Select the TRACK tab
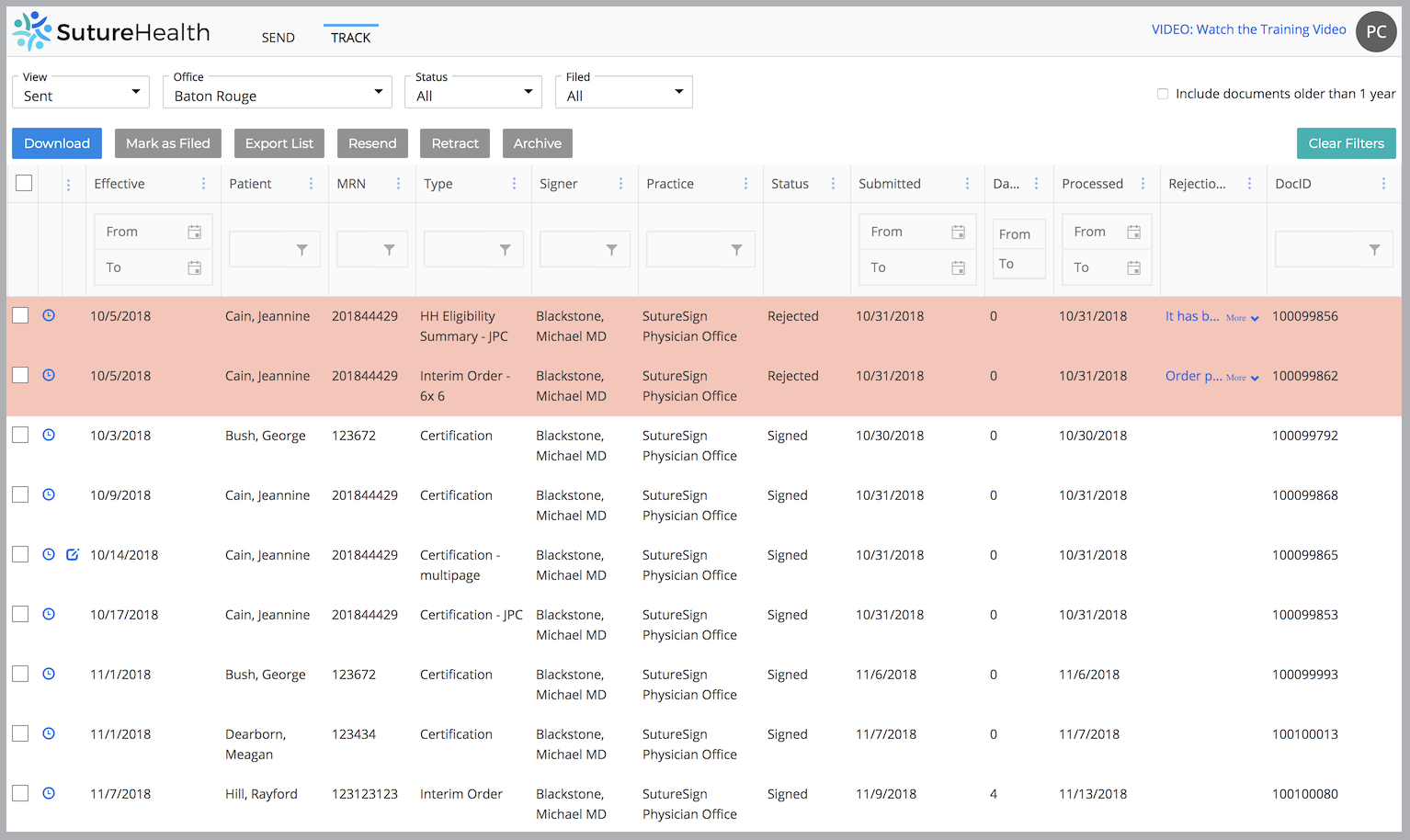 pos(350,38)
